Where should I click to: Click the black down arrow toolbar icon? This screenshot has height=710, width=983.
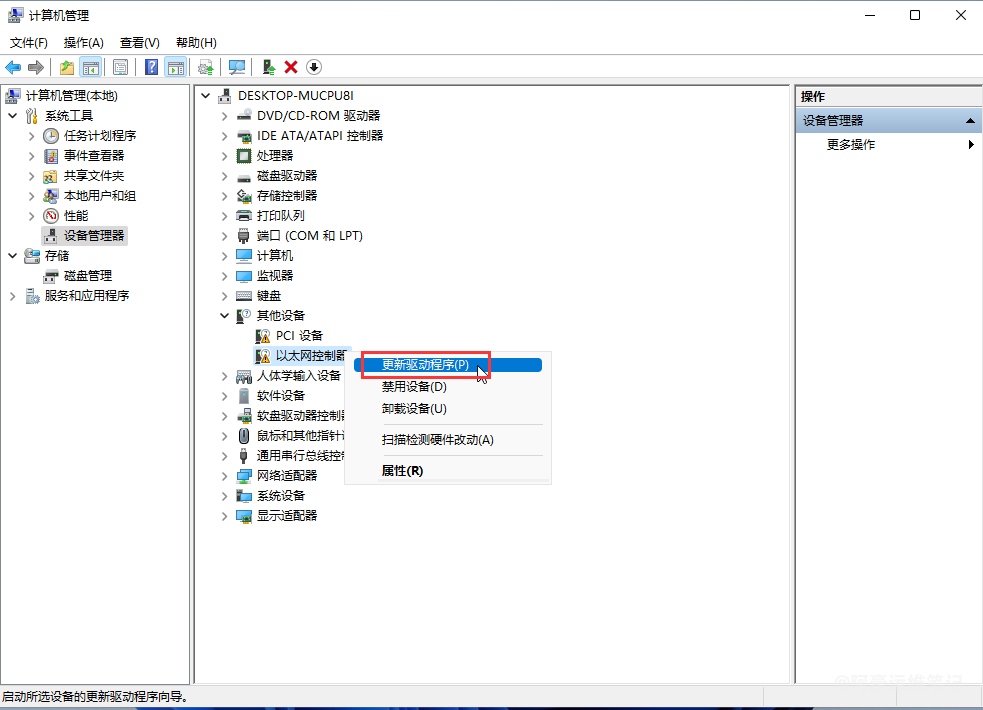tap(314, 67)
